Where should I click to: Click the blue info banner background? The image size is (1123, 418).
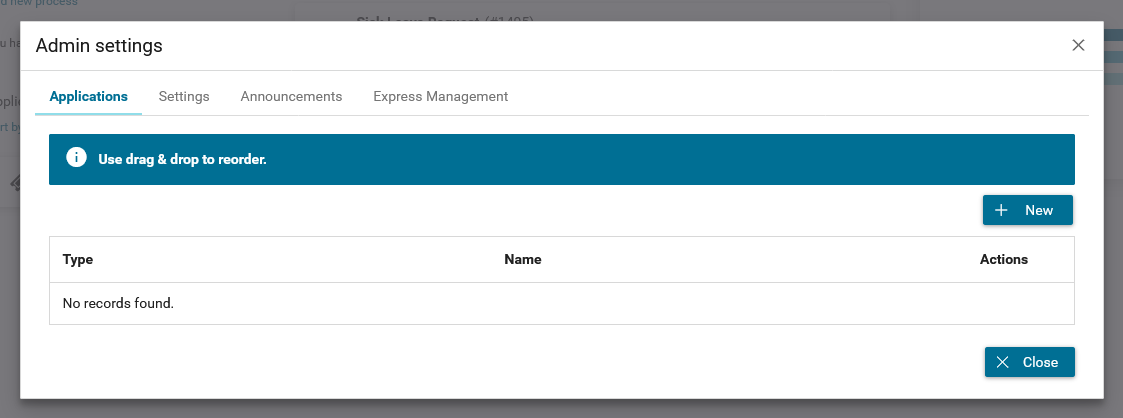point(562,160)
